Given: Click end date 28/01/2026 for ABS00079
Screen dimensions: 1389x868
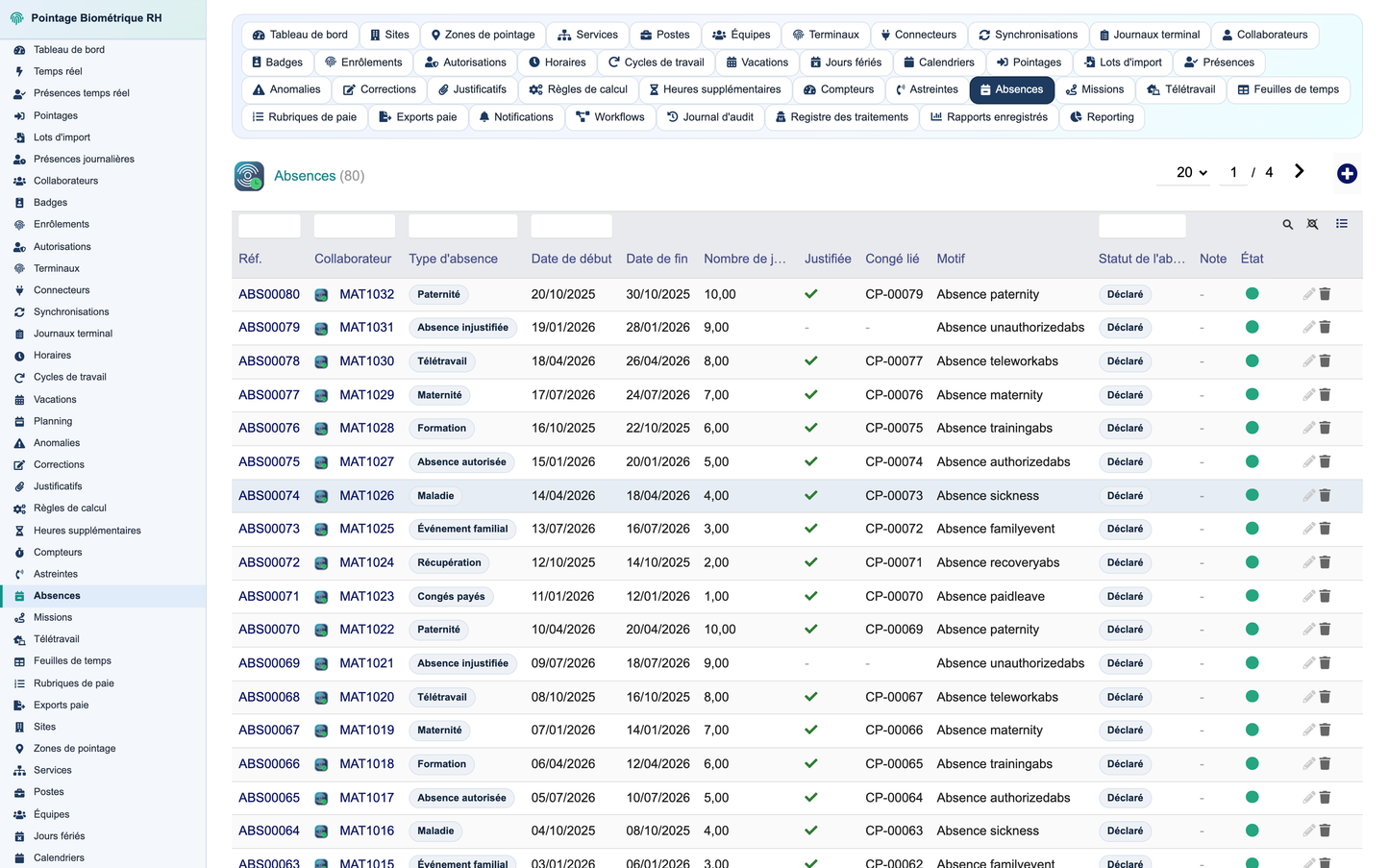Looking at the screenshot, I should point(658,328).
